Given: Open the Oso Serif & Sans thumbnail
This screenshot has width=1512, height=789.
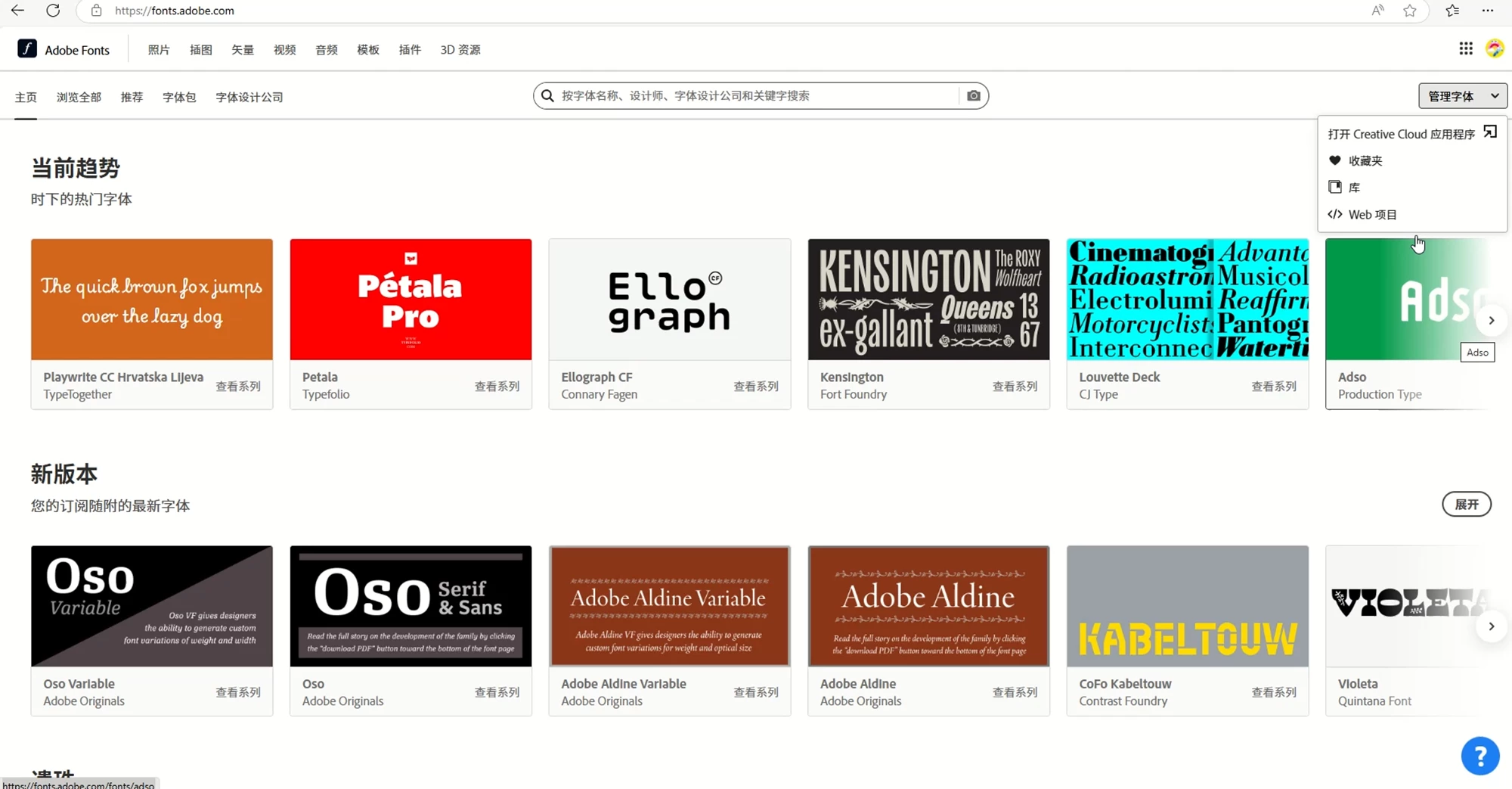Looking at the screenshot, I should coord(411,606).
